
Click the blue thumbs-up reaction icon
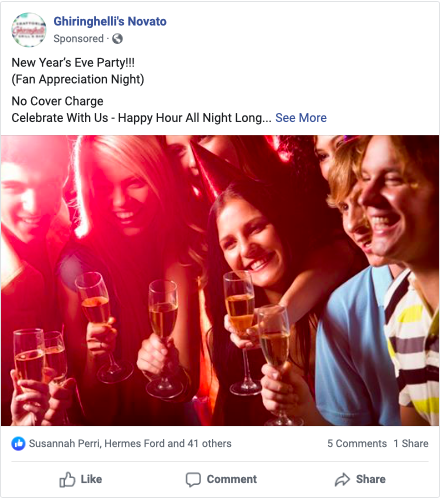18,444
